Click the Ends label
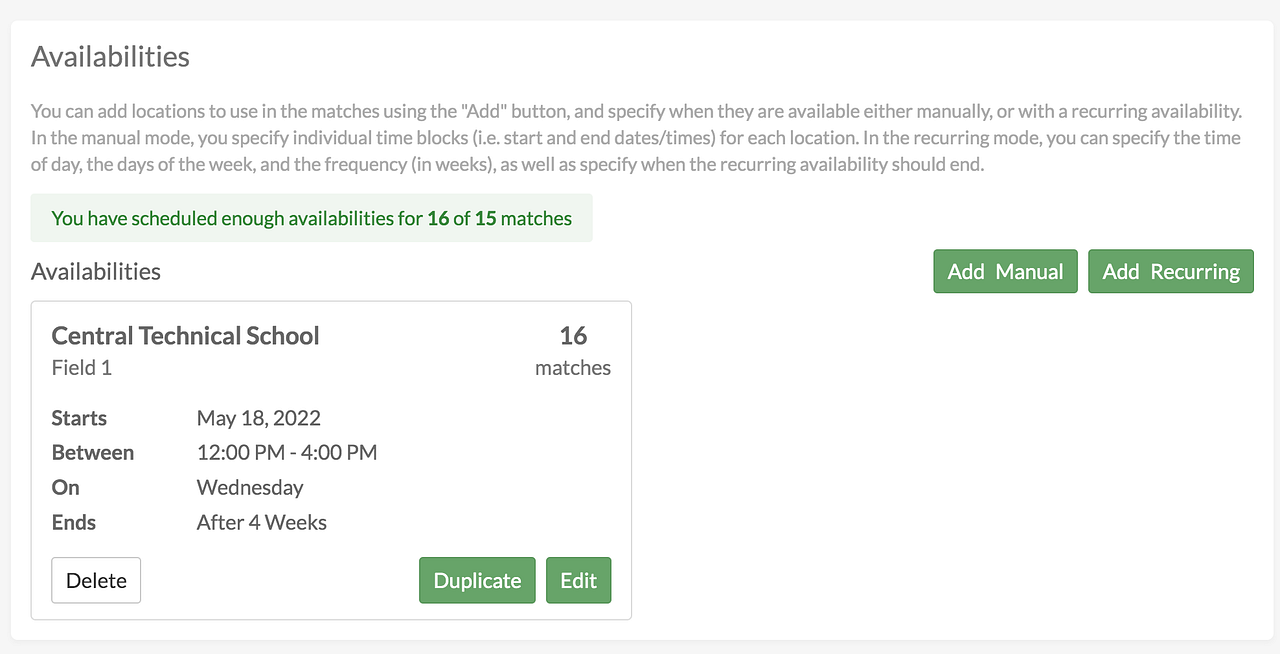The height and width of the screenshot is (654, 1280). pyautogui.click(x=74, y=523)
